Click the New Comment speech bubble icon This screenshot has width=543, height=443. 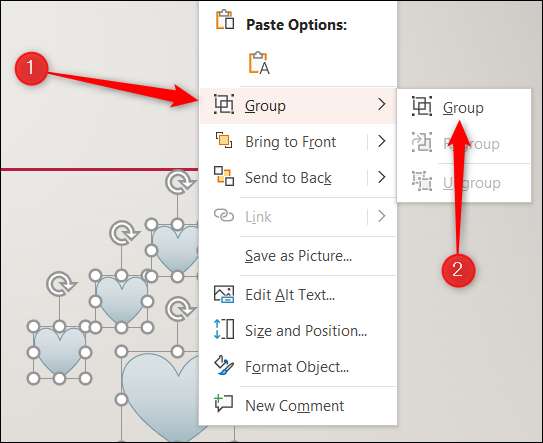point(224,403)
